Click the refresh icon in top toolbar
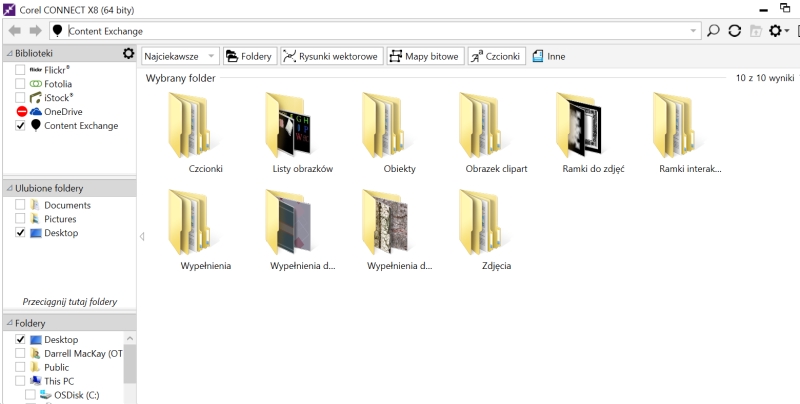800x404 pixels. (x=734, y=31)
